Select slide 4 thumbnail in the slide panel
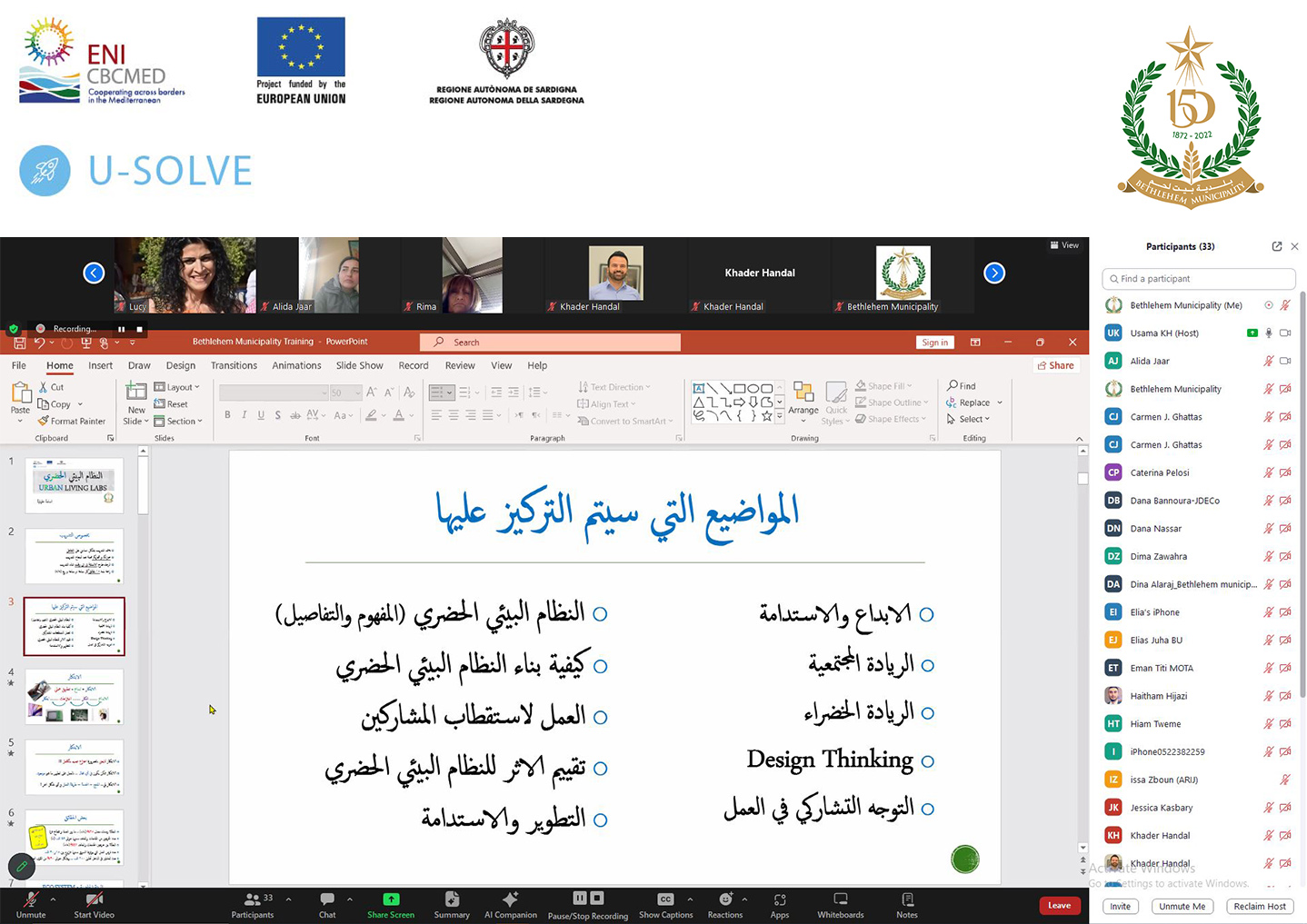 tap(75, 696)
